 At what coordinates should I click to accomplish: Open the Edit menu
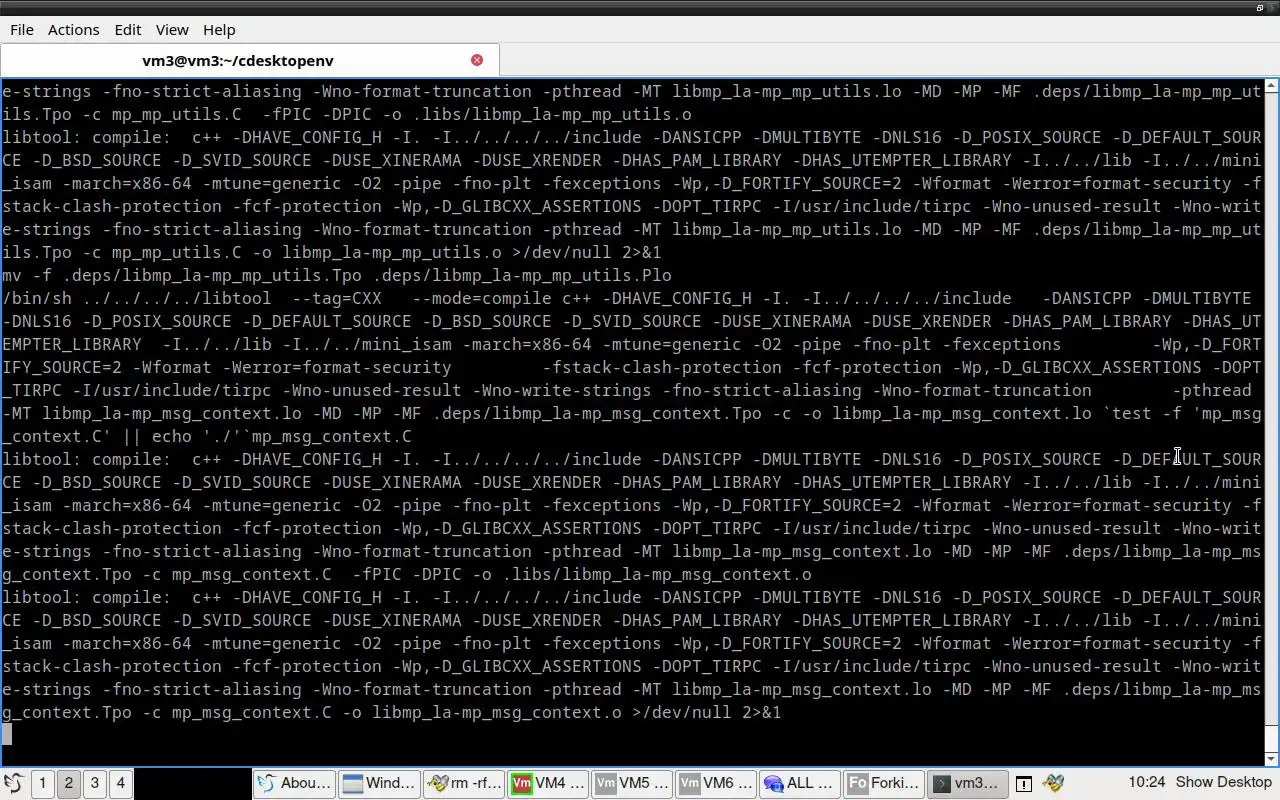128,30
